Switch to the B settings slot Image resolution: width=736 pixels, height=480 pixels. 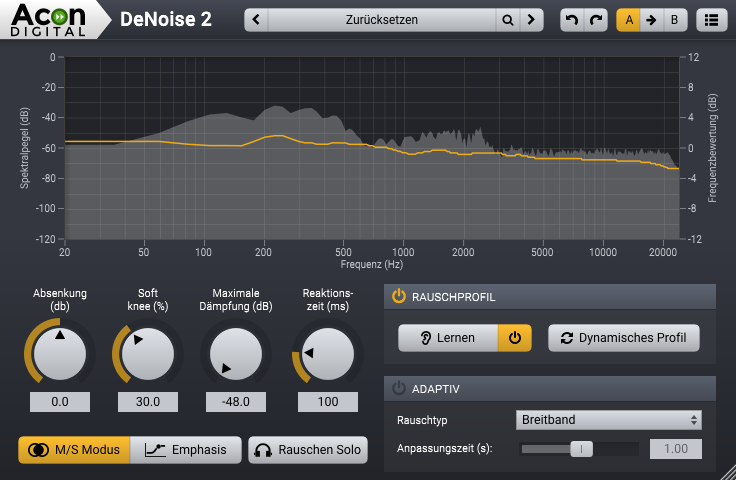[x=674, y=19]
